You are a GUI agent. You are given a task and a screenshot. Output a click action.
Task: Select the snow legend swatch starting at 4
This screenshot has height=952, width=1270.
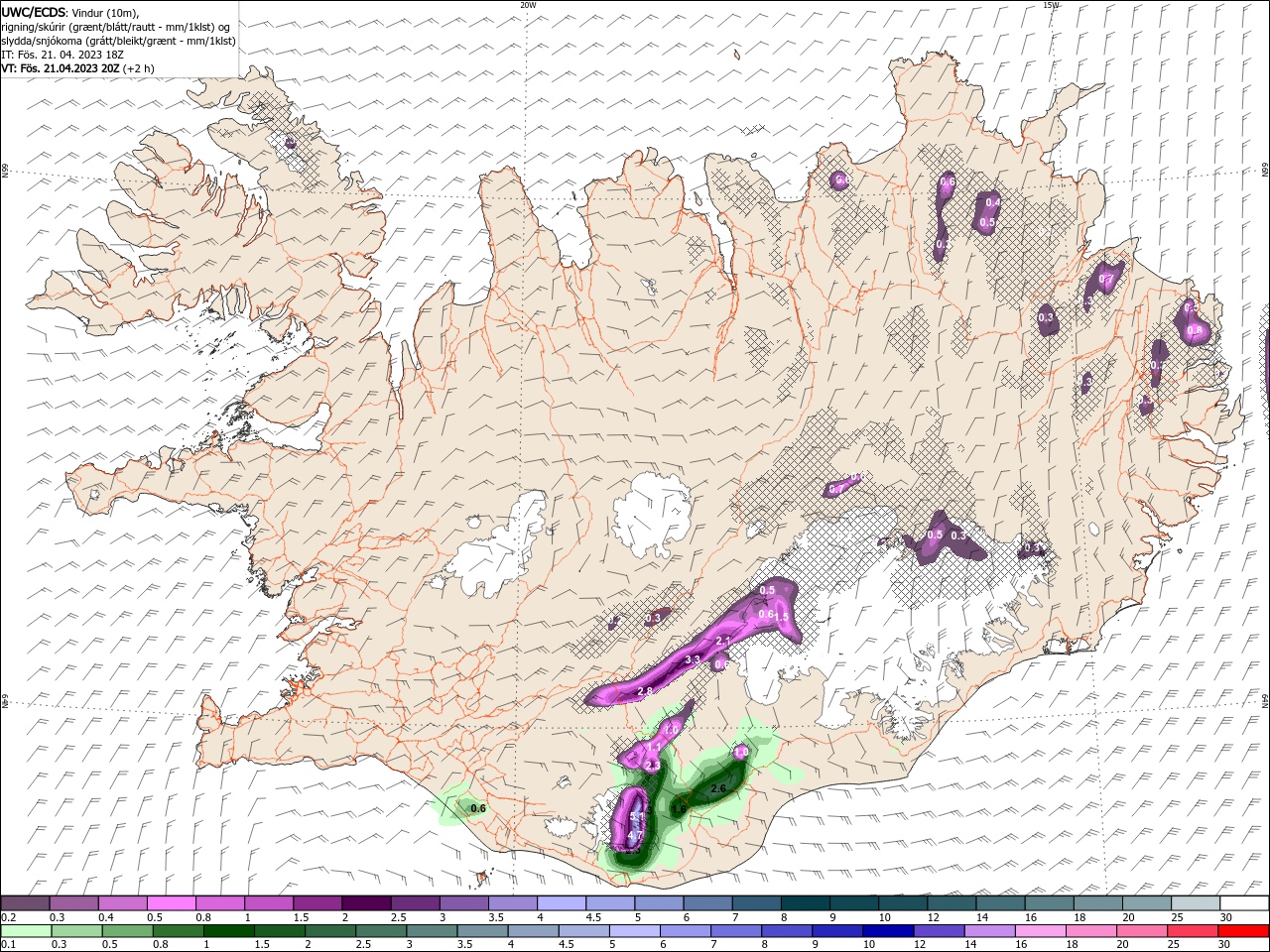click(561, 903)
